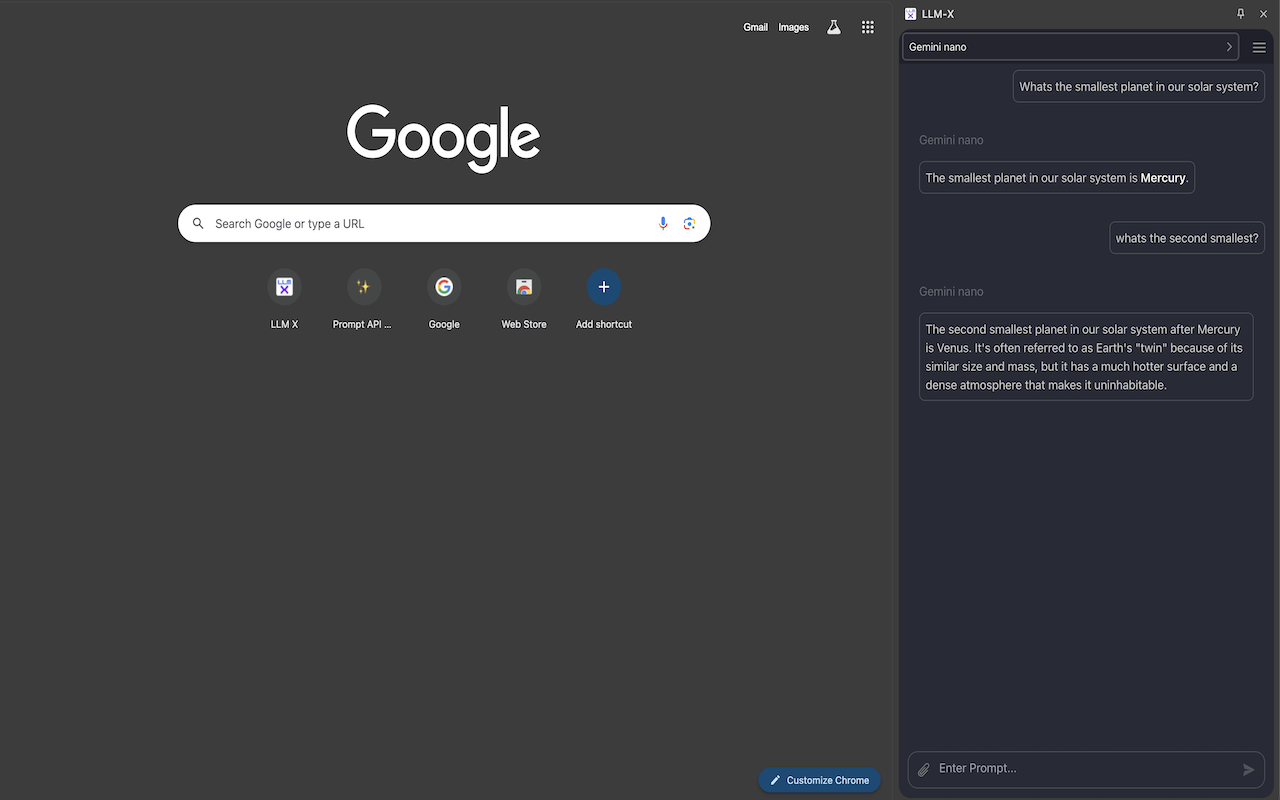Open the Web Store shortcut tile

pyautogui.click(x=524, y=299)
